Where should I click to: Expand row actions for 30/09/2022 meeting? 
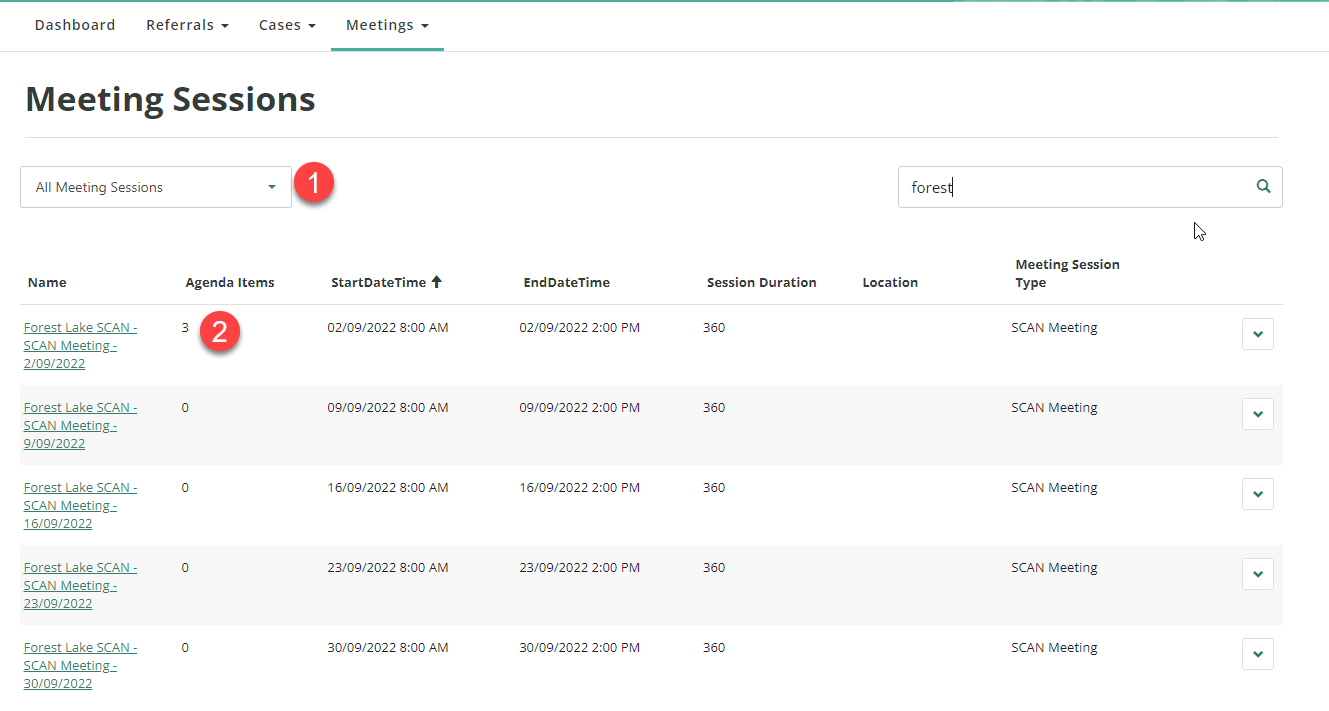pos(1257,654)
